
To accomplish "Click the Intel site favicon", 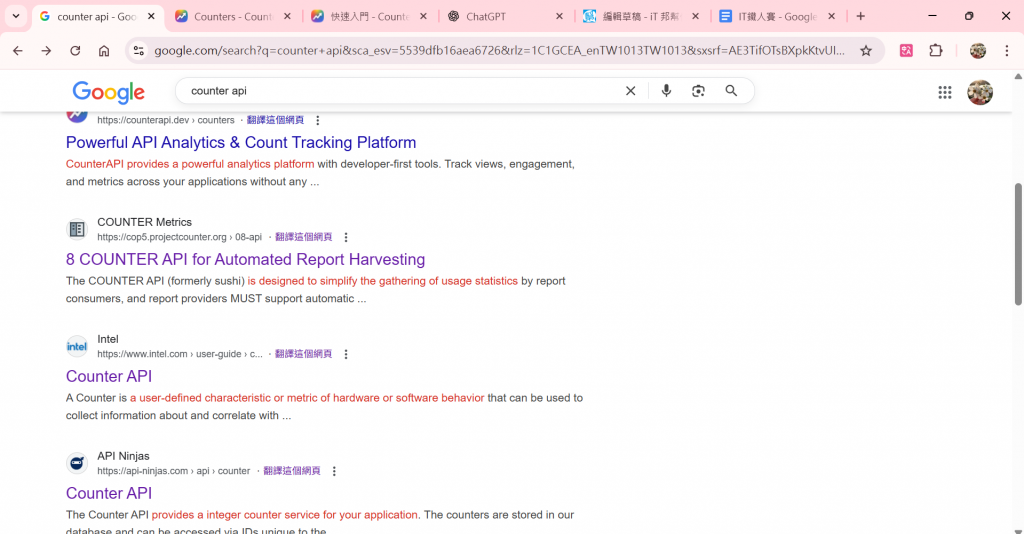I will (x=77, y=346).
